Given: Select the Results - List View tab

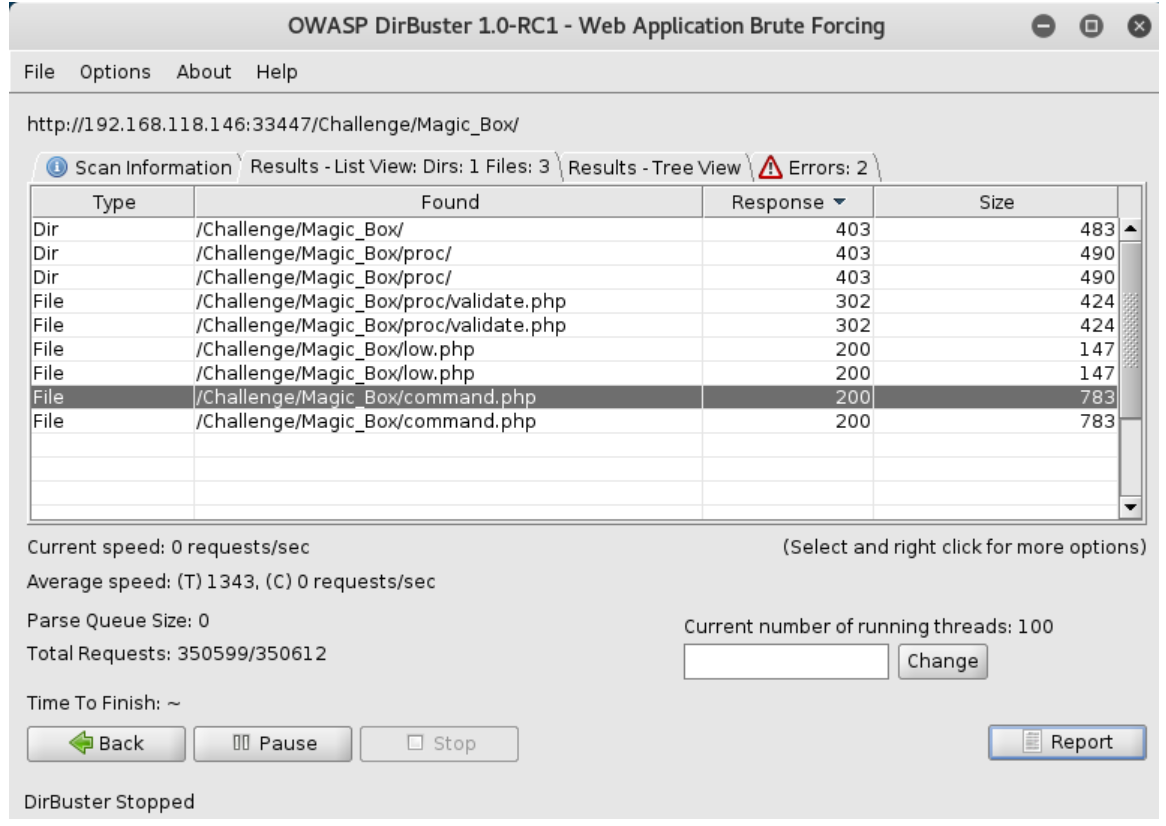Looking at the screenshot, I should pos(400,167).
